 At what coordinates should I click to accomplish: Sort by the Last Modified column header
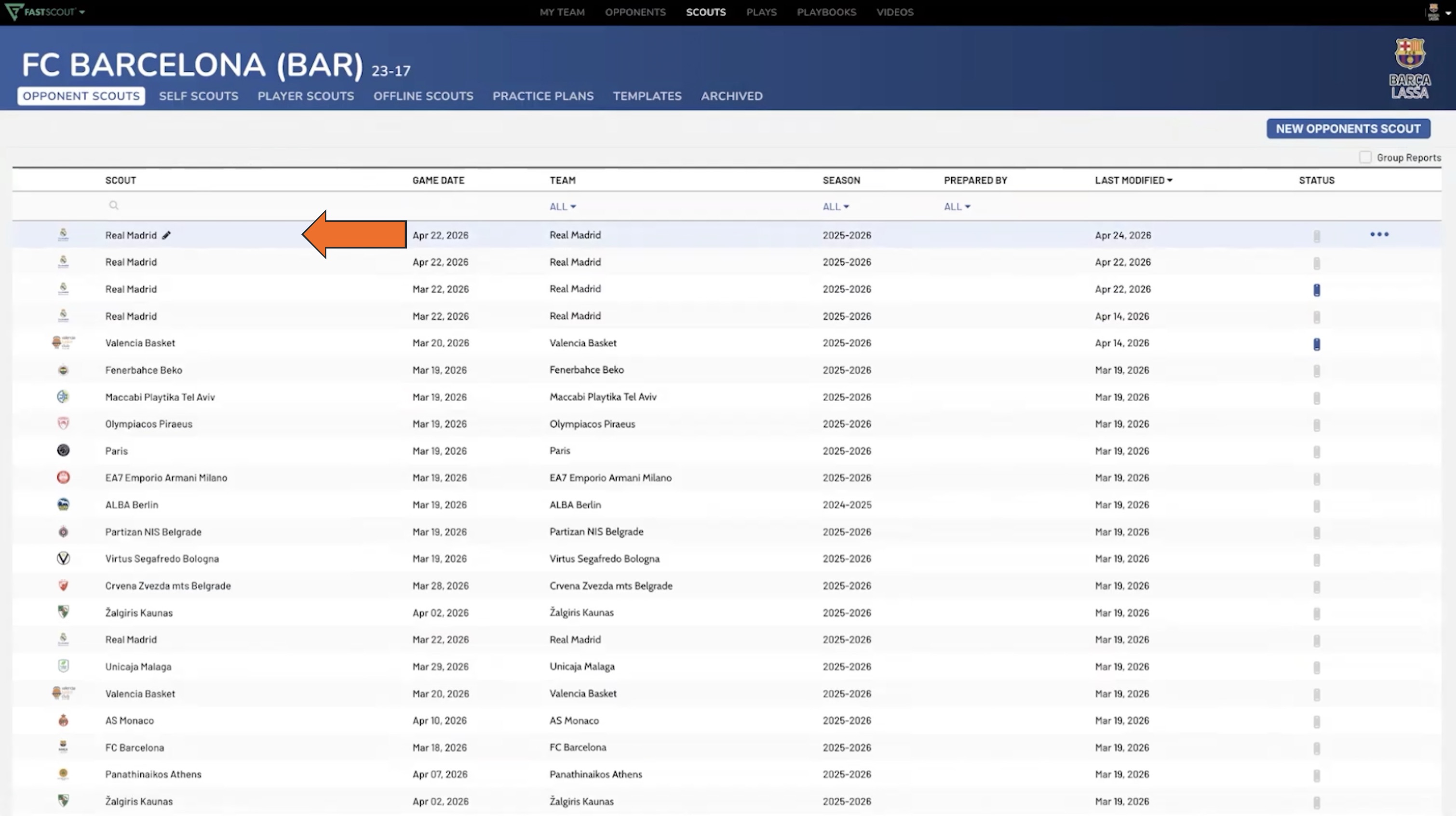[x=1133, y=180]
